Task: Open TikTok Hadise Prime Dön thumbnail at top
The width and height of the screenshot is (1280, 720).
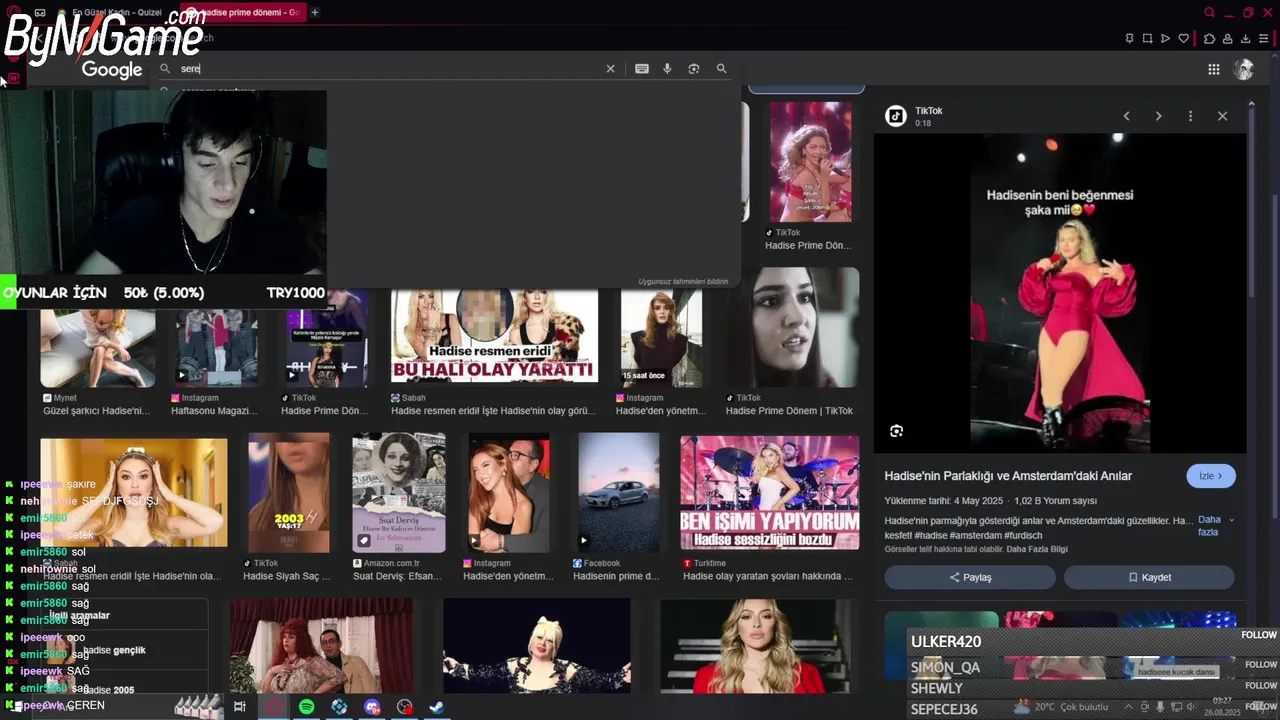Action: [811, 161]
